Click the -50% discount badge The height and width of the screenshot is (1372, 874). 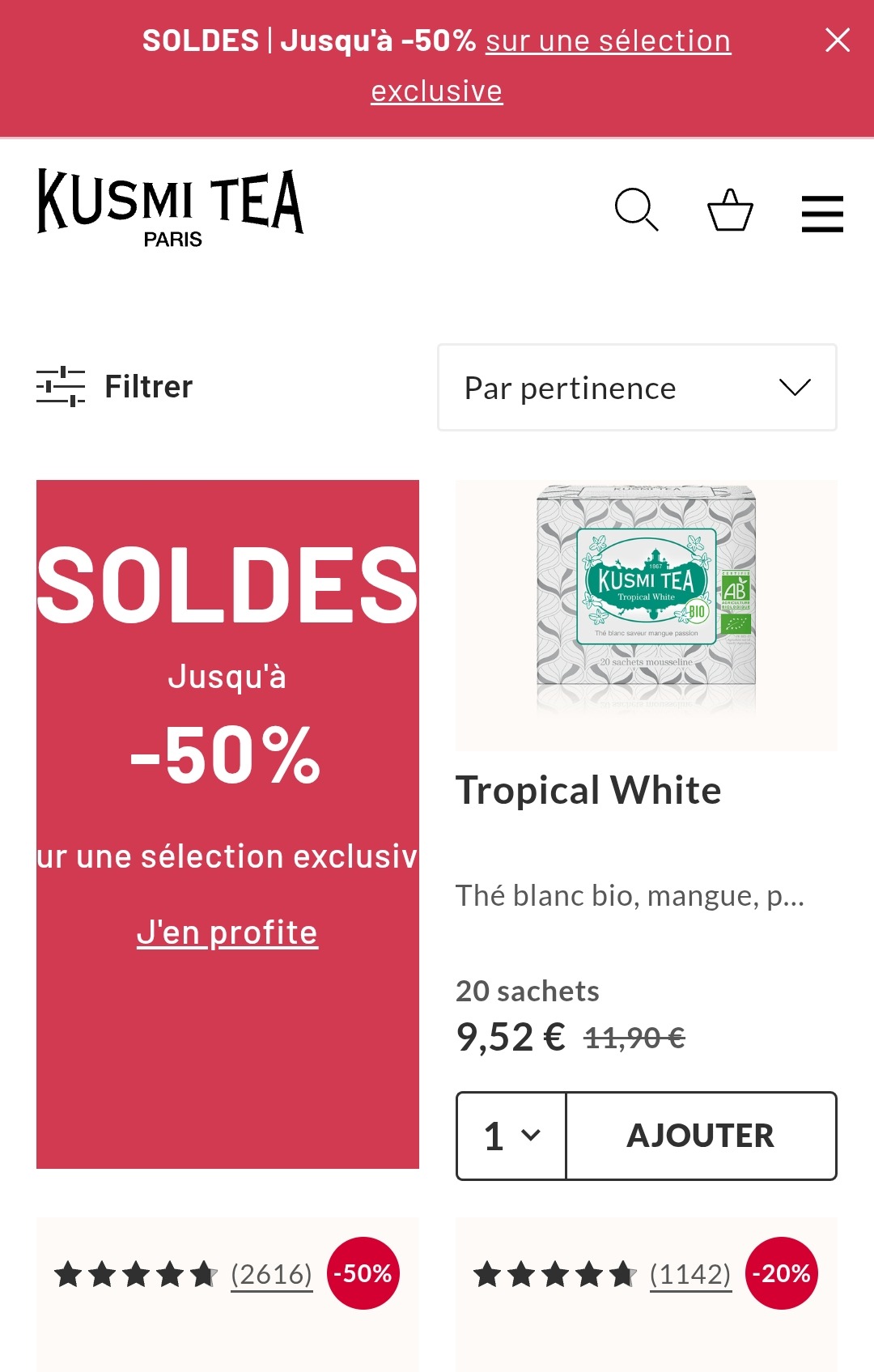pyautogui.click(x=363, y=1272)
